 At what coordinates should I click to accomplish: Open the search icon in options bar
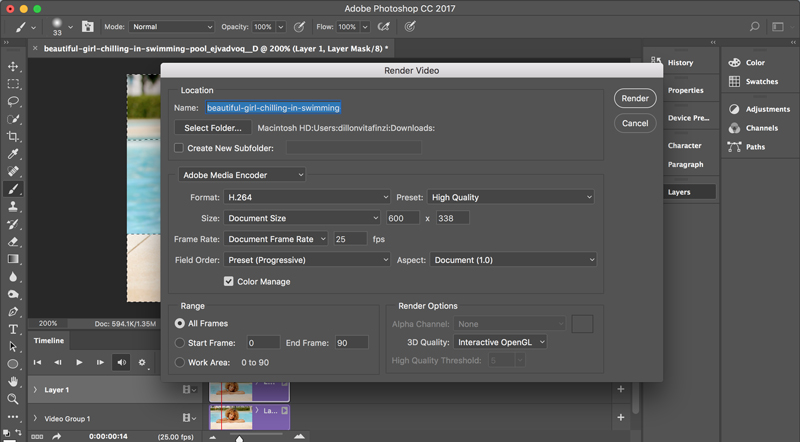(755, 27)
